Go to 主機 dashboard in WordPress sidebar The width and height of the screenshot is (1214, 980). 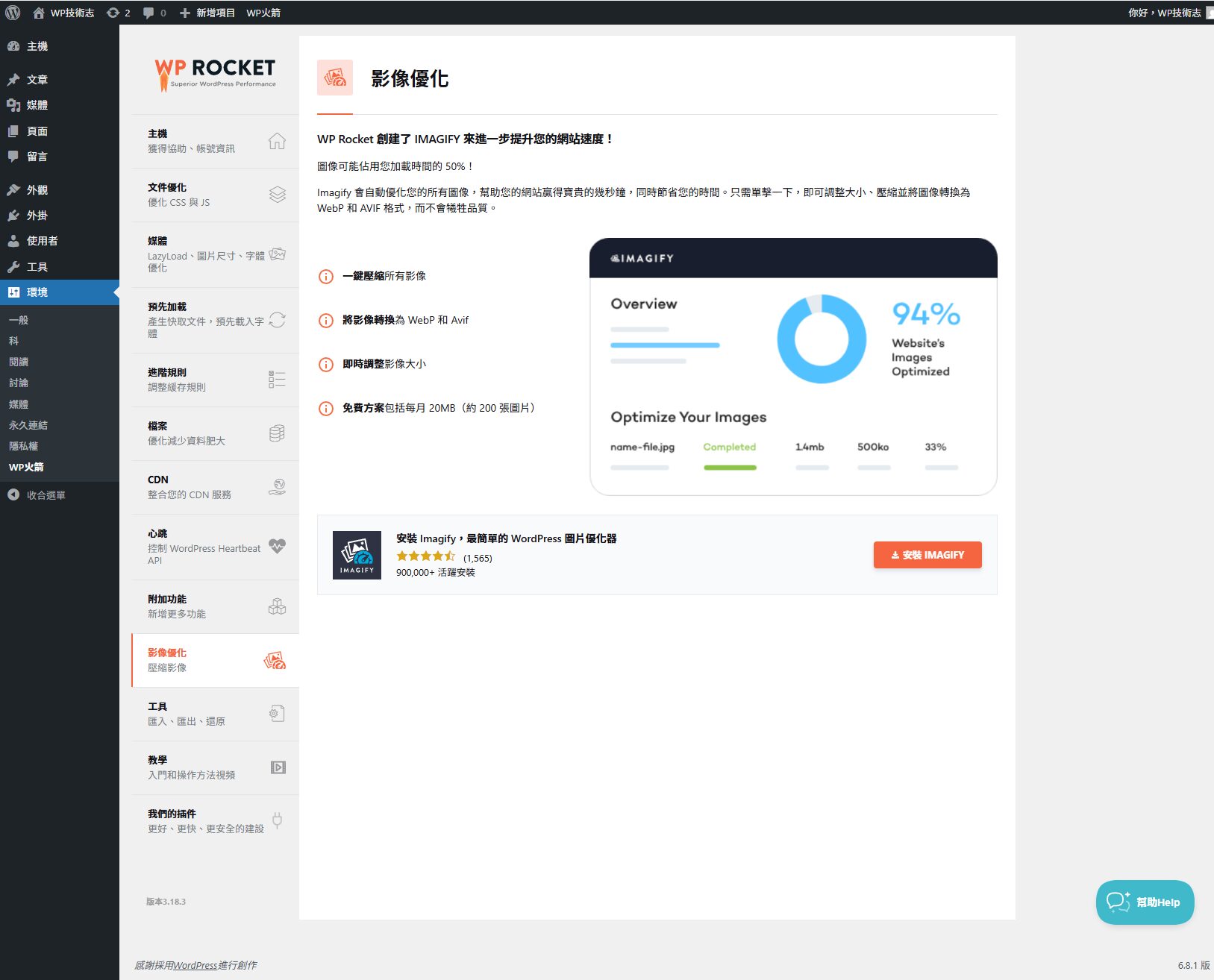tap(60, 46)
